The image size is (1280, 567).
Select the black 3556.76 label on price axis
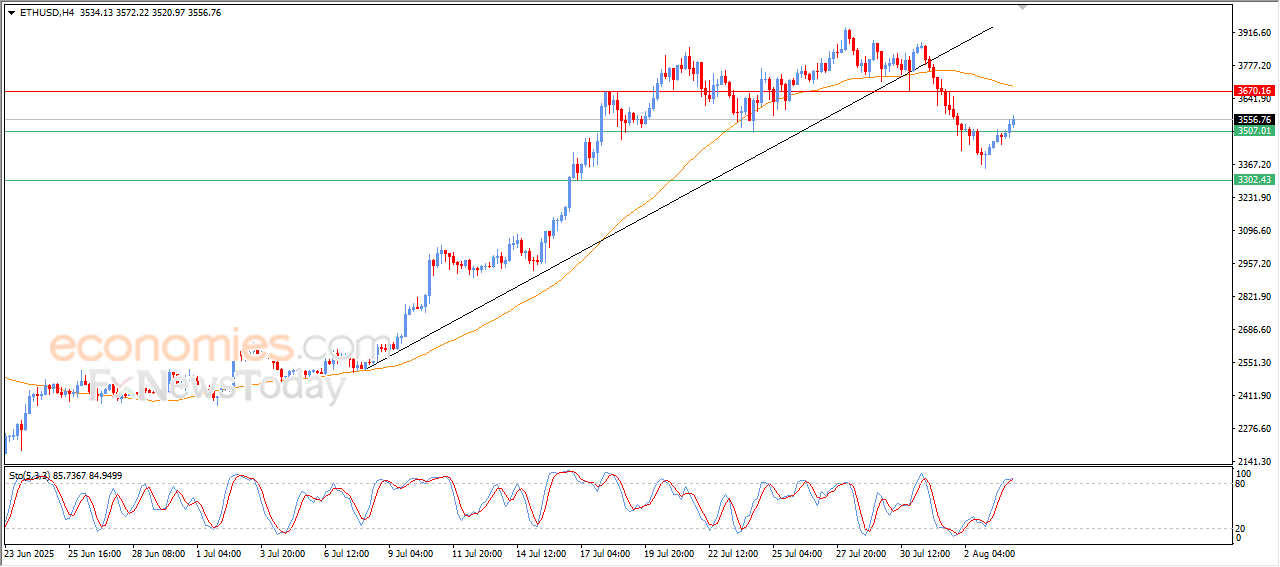pyautogui.click(x=1253, y=120)
